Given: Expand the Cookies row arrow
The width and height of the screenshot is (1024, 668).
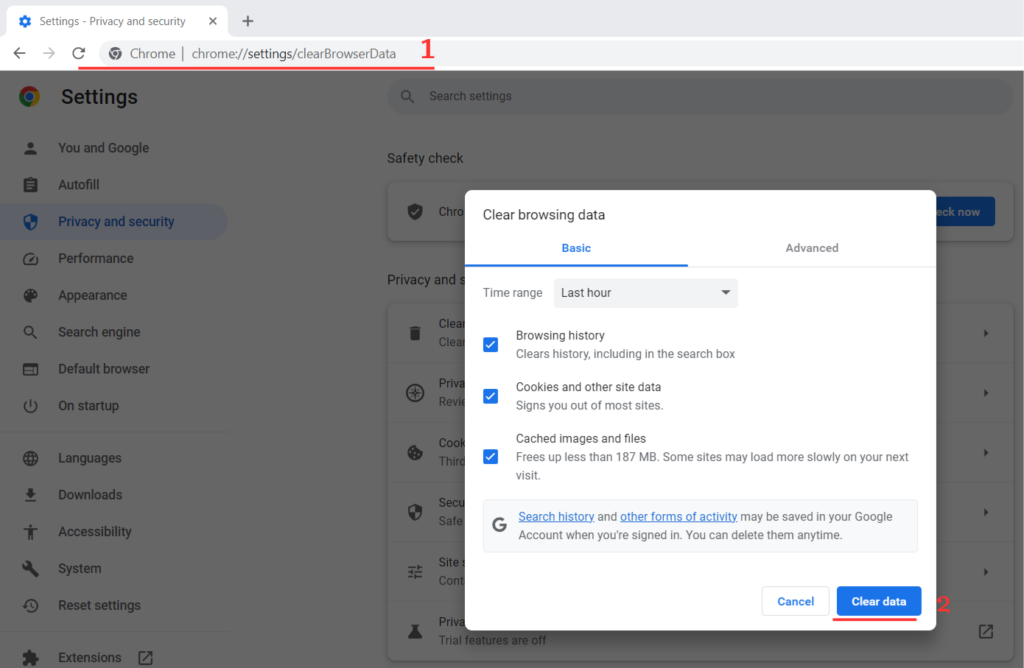Looking at the screenshot, I should tap(985, 453).
